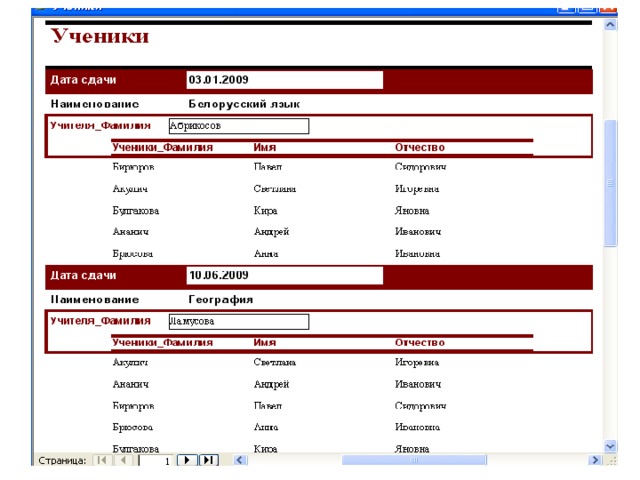The height and width of the screenshot is (480, 640).
Task: Click patronymic Сидорович in Белорусский язык group
Action: (420, 167)
